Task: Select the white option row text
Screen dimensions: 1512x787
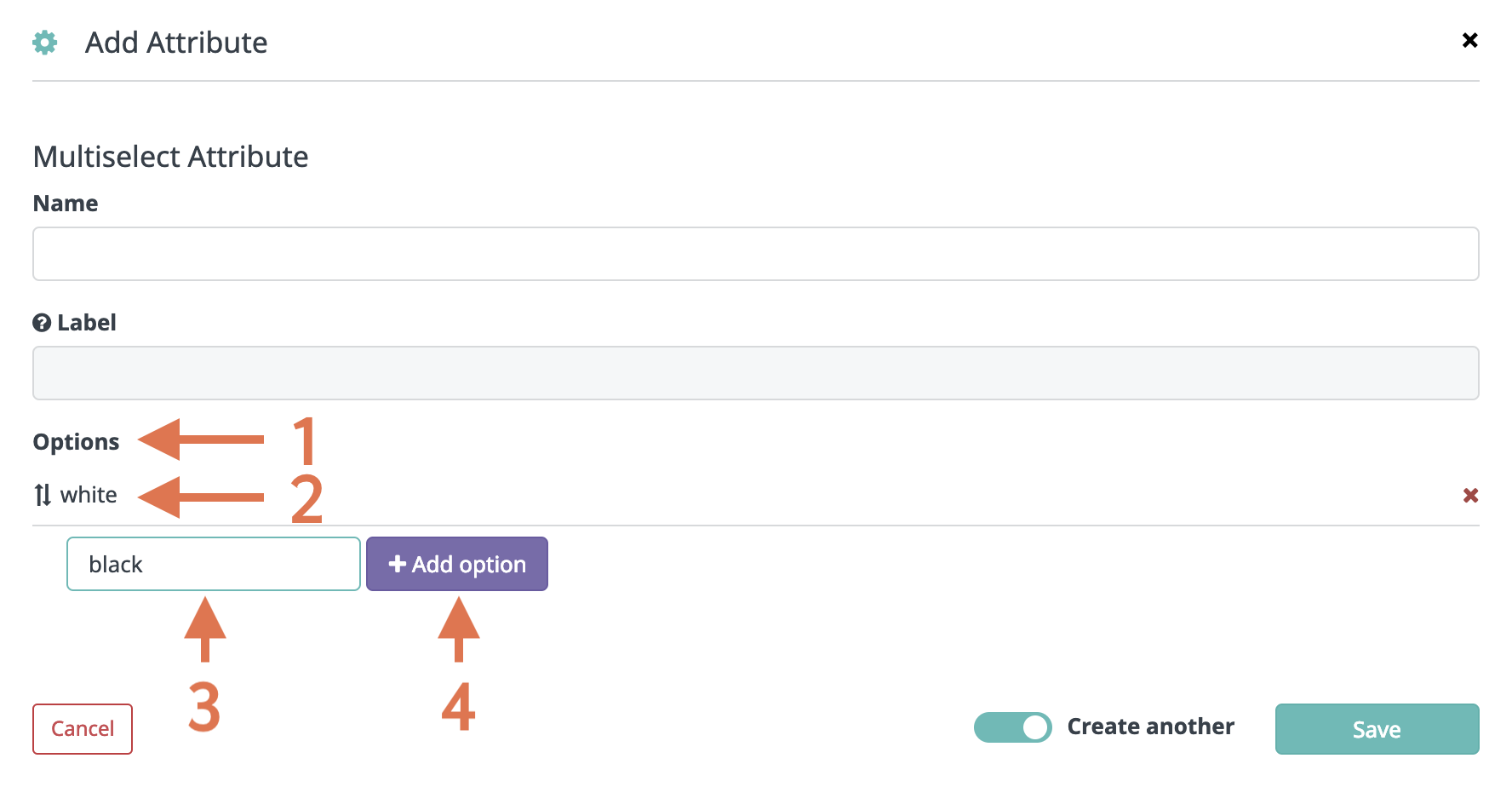Action: [89, 495]
